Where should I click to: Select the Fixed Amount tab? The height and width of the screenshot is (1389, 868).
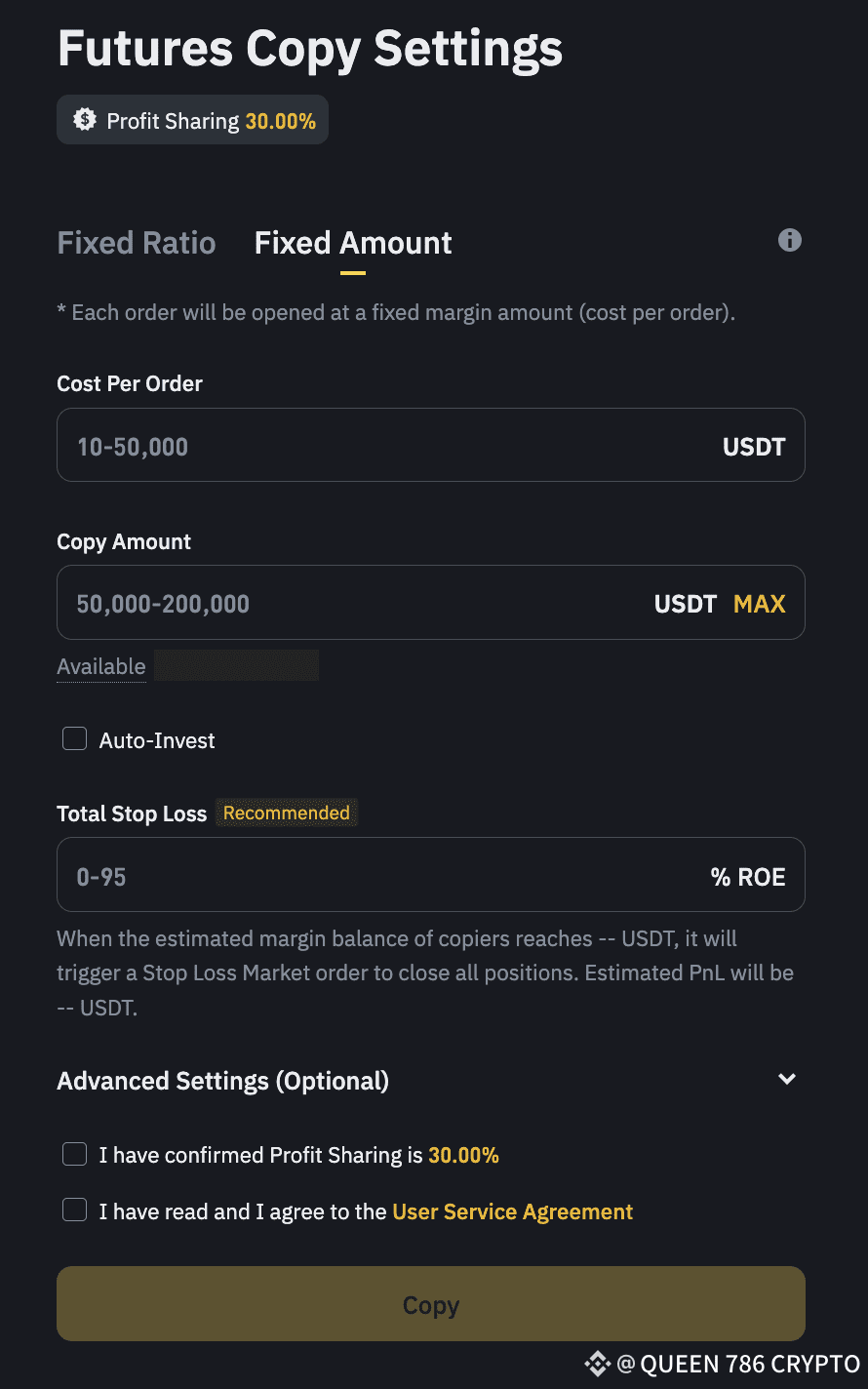353,243
